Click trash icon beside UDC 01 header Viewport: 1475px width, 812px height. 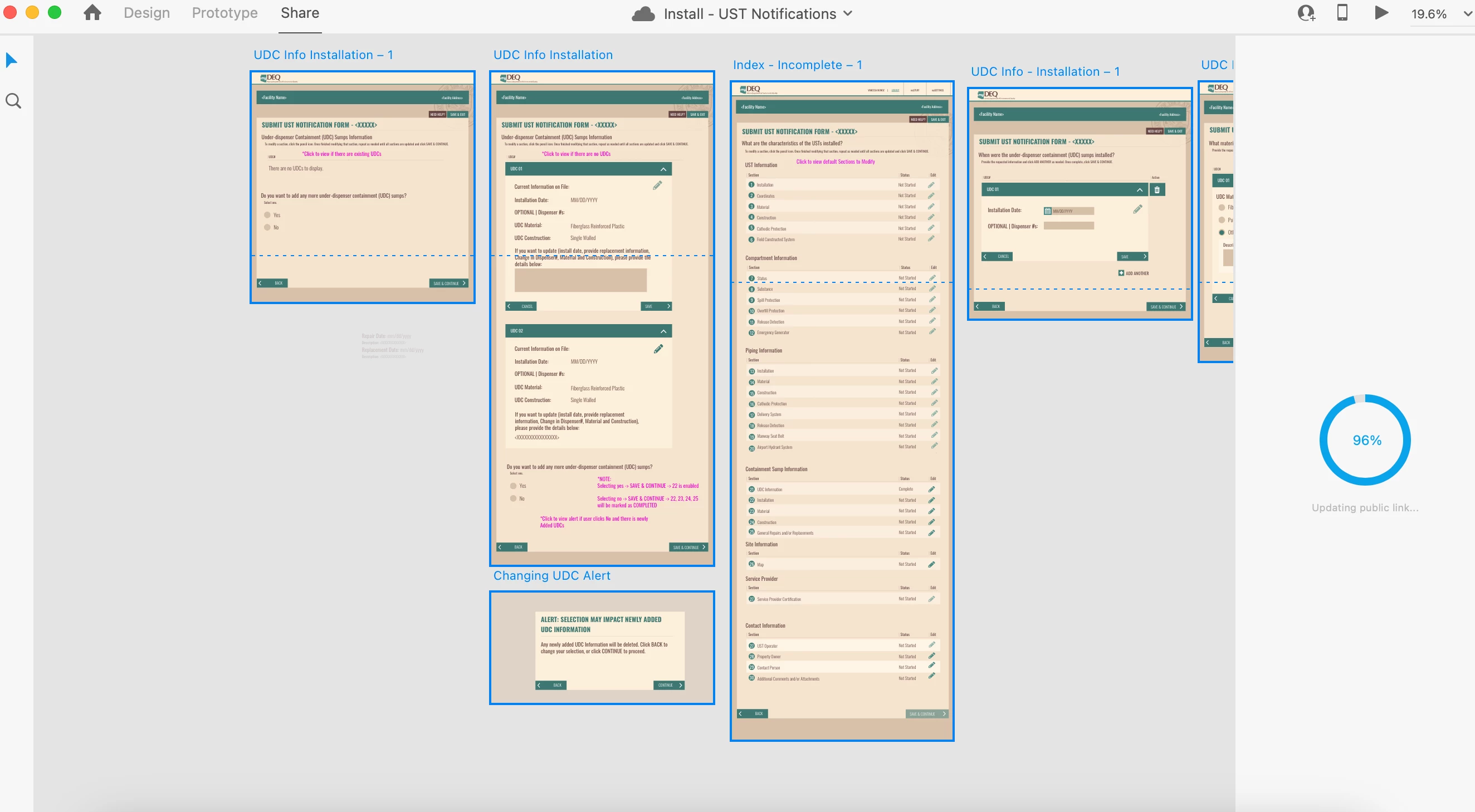point(1156,190)
